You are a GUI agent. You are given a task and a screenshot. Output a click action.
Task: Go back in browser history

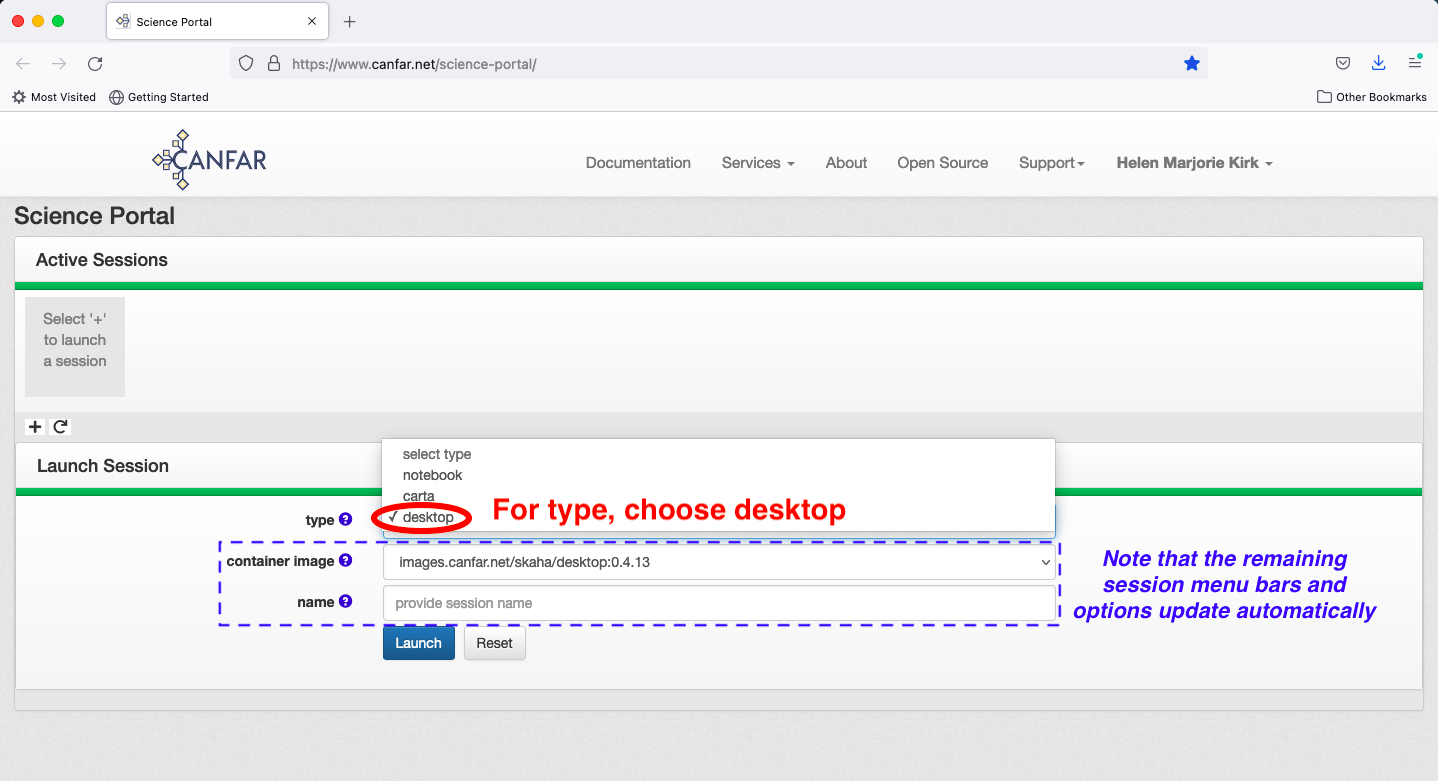[23, 63]
